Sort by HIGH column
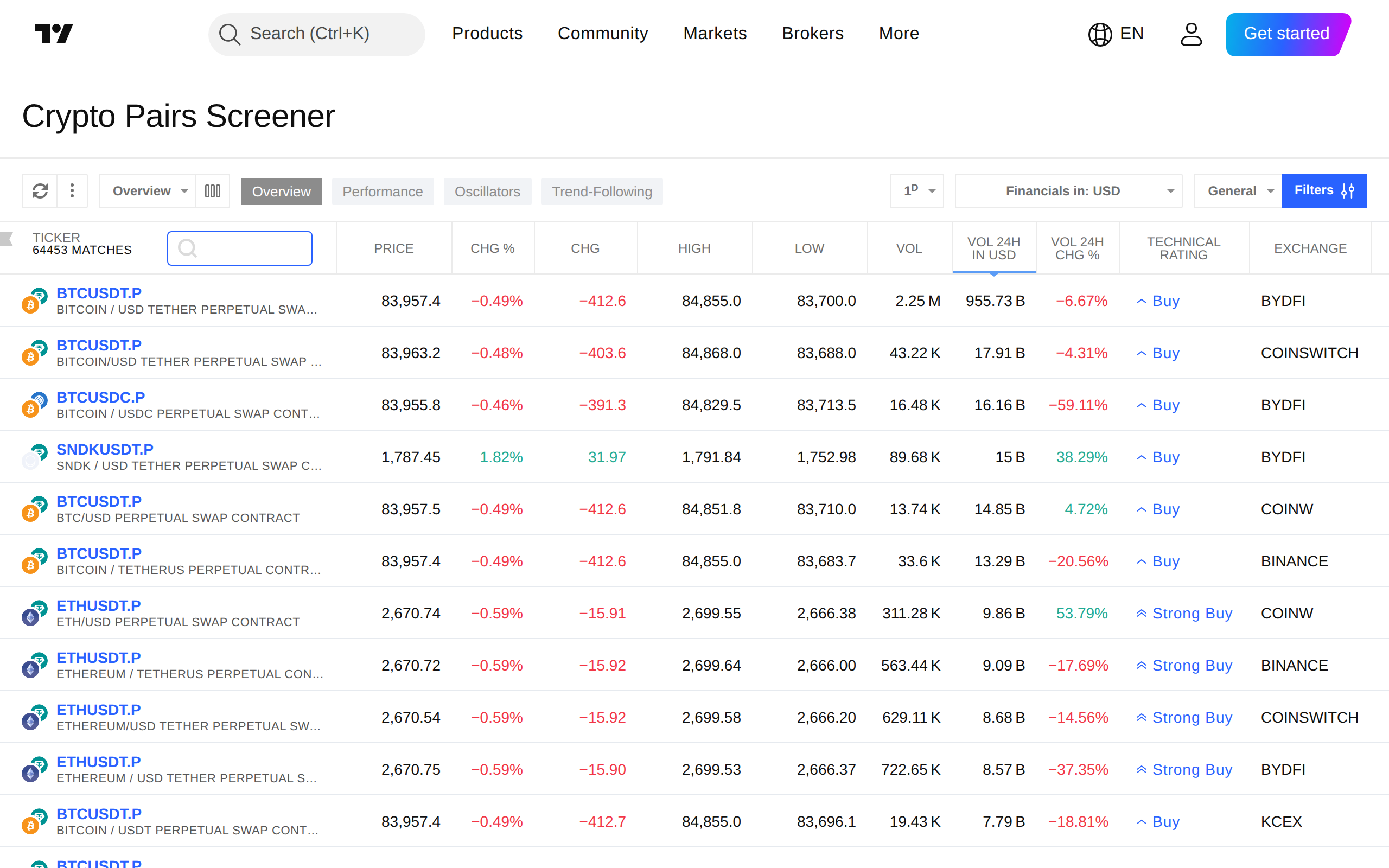This screenshot has height=868, width=1389. coord(694,248)
